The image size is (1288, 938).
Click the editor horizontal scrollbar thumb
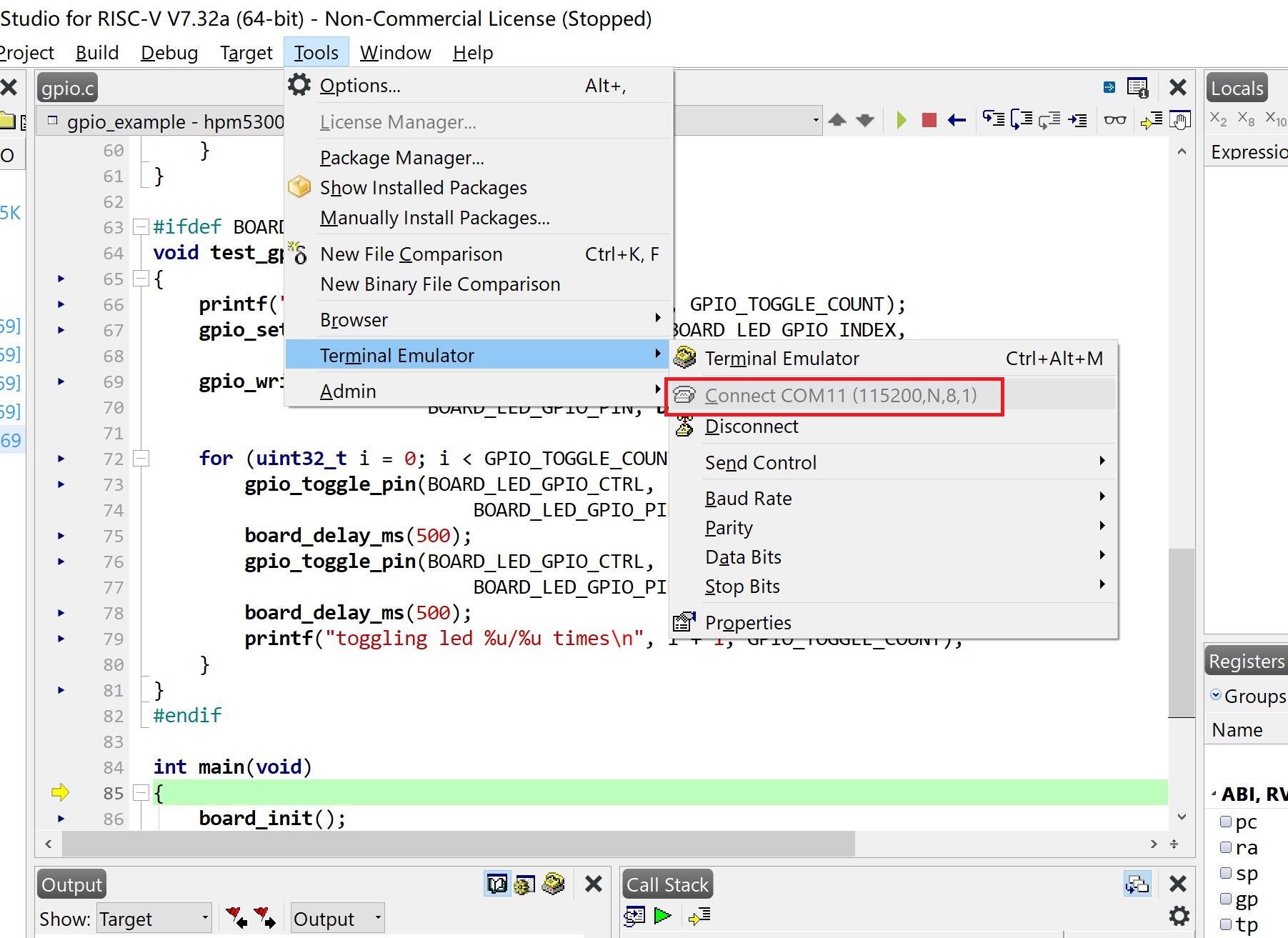point(459,844)
